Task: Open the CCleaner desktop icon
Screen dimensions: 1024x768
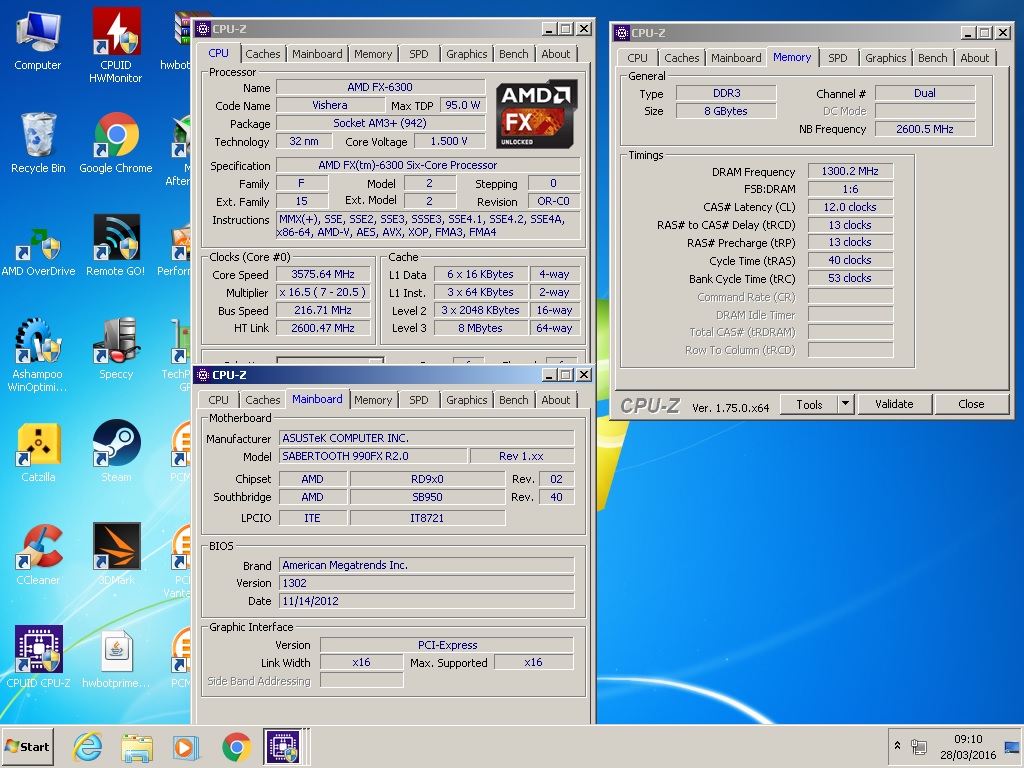Action: [38, 554]
